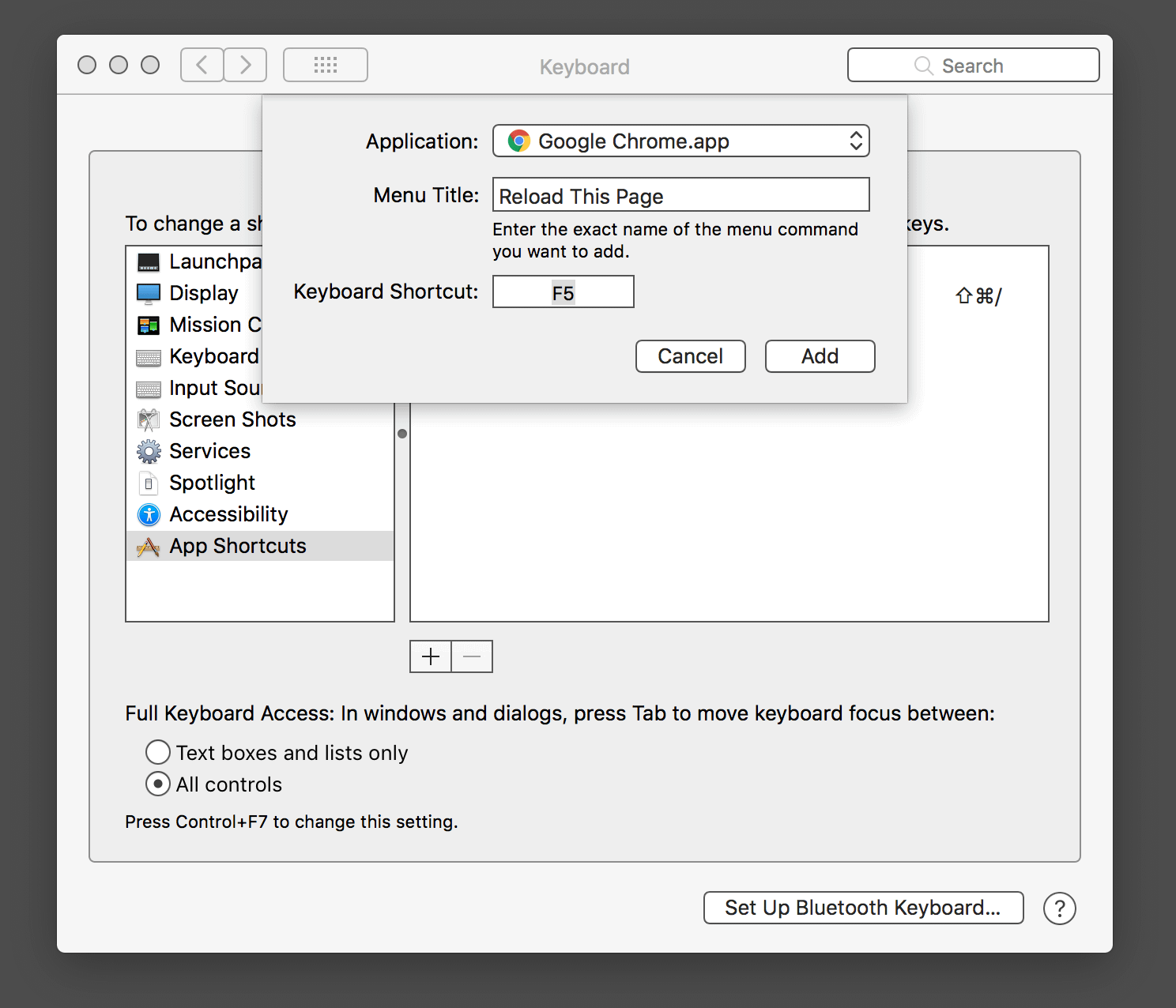Image resolution: width=1176 pixels, height=1008 pixels.
Task: Select 'Text boxes and lists only' option
Action: click(158, 752)
